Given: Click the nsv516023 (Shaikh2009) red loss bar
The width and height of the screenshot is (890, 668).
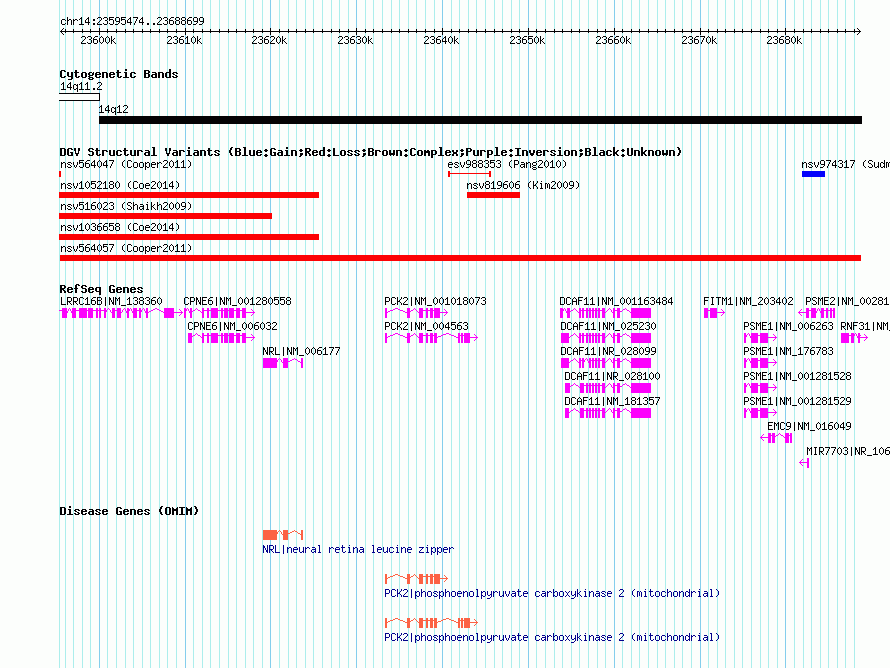Looking at the screenshot, I should [165, 216].
